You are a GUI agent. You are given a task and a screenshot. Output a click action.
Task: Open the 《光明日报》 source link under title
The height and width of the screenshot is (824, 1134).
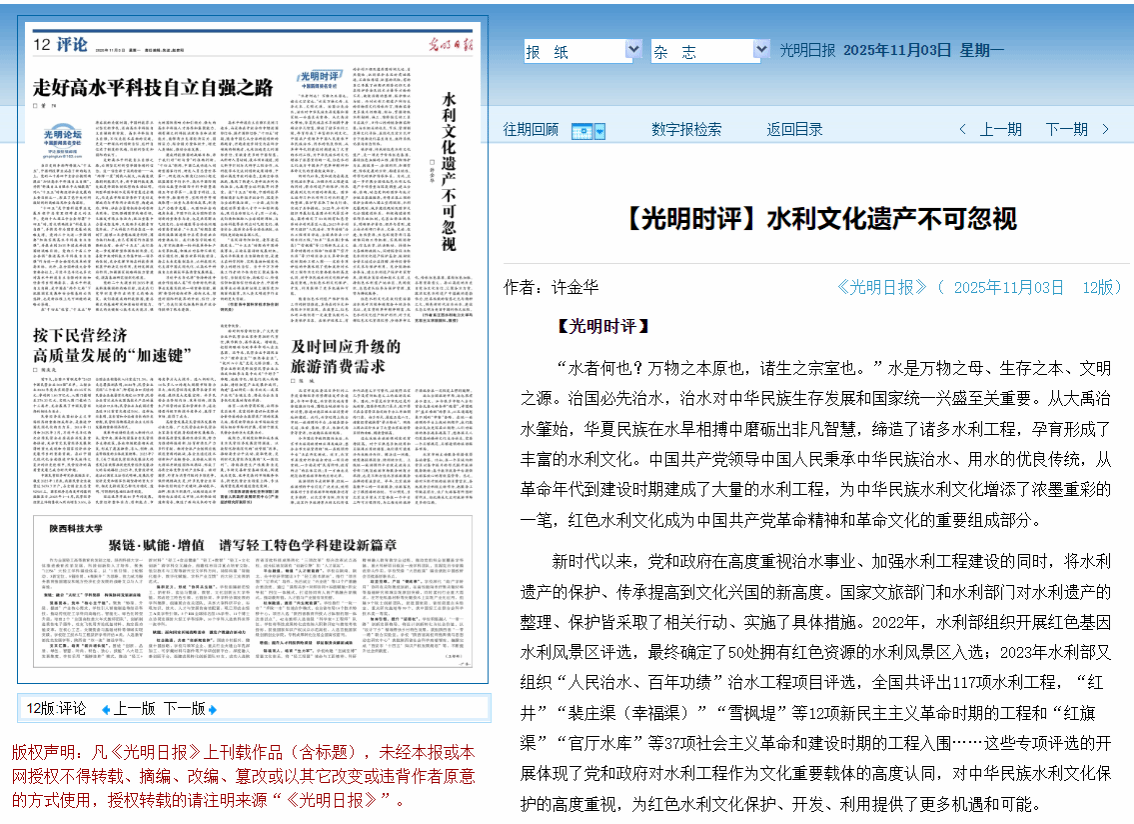(x=882, y=287)
